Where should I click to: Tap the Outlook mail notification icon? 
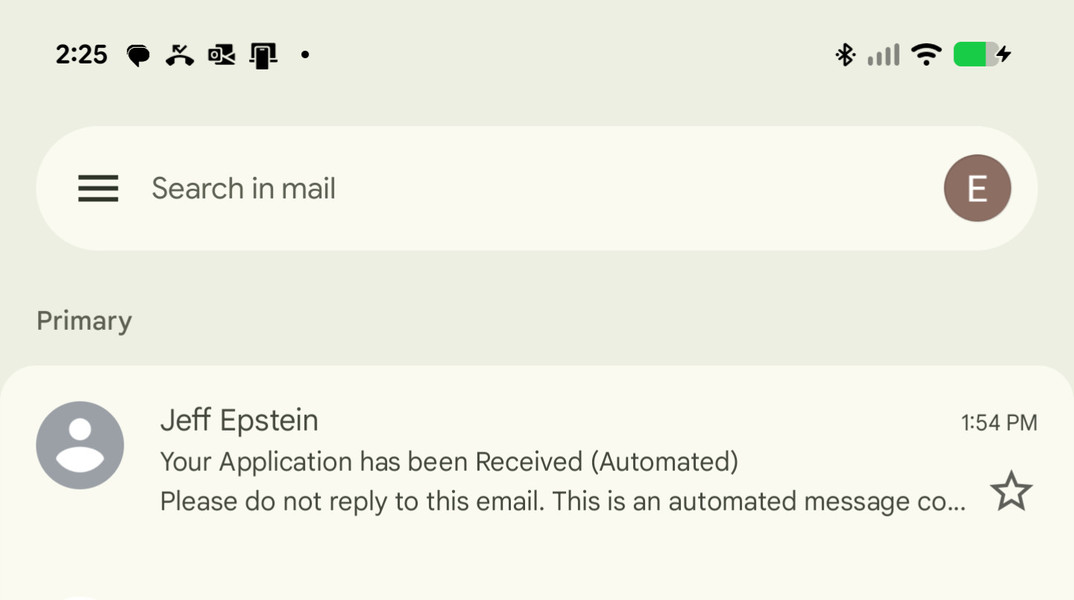(x=221, y=55)
